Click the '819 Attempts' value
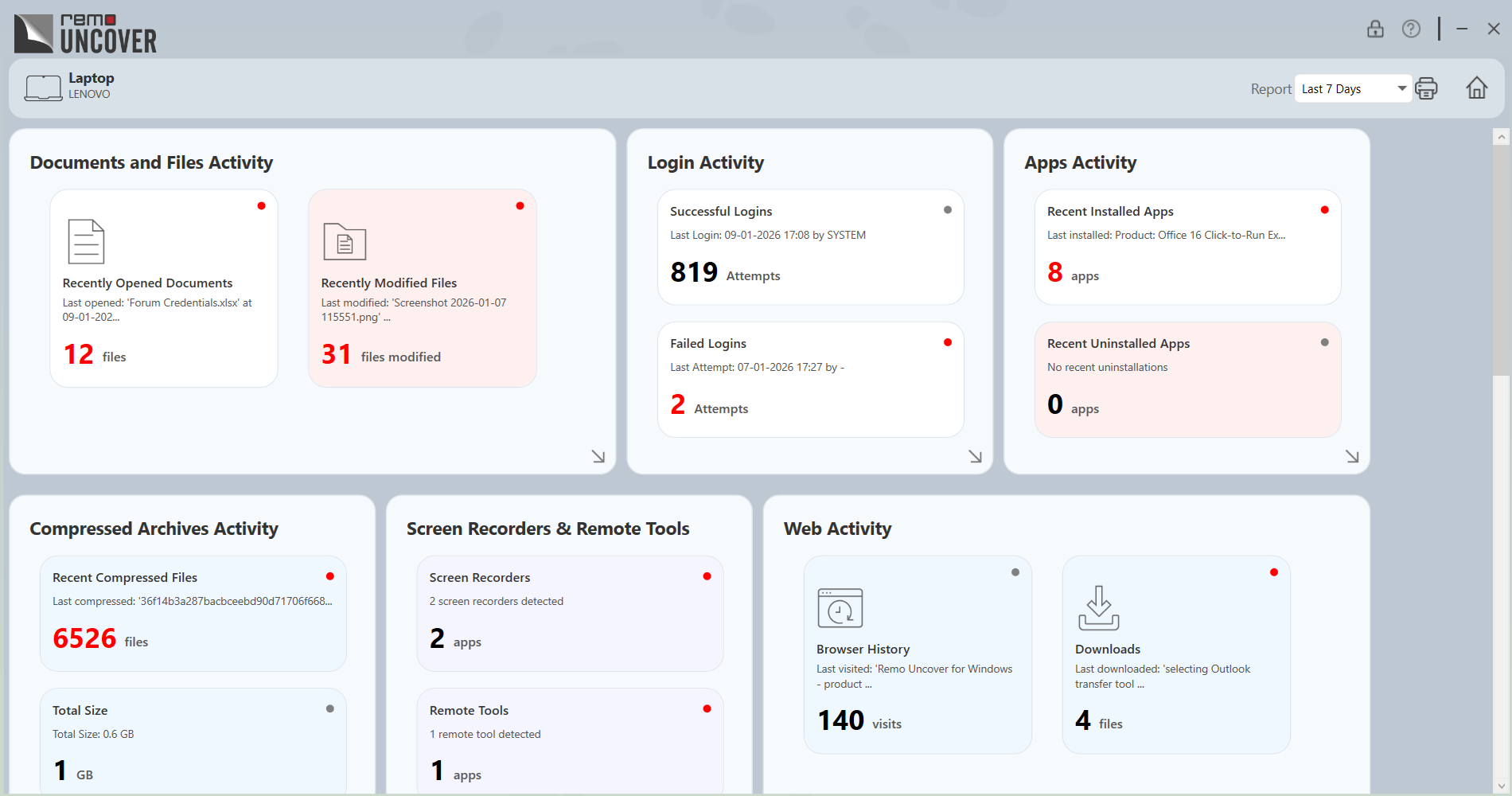 point(725,272)
